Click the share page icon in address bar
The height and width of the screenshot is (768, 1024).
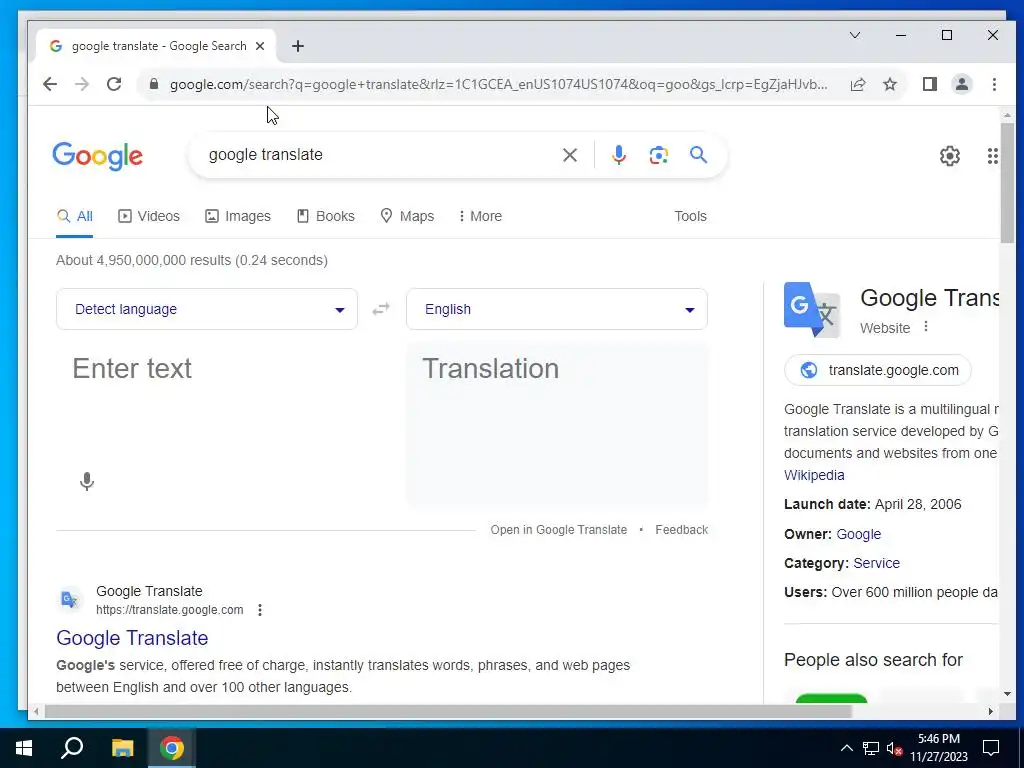click(x=857, y=84)
